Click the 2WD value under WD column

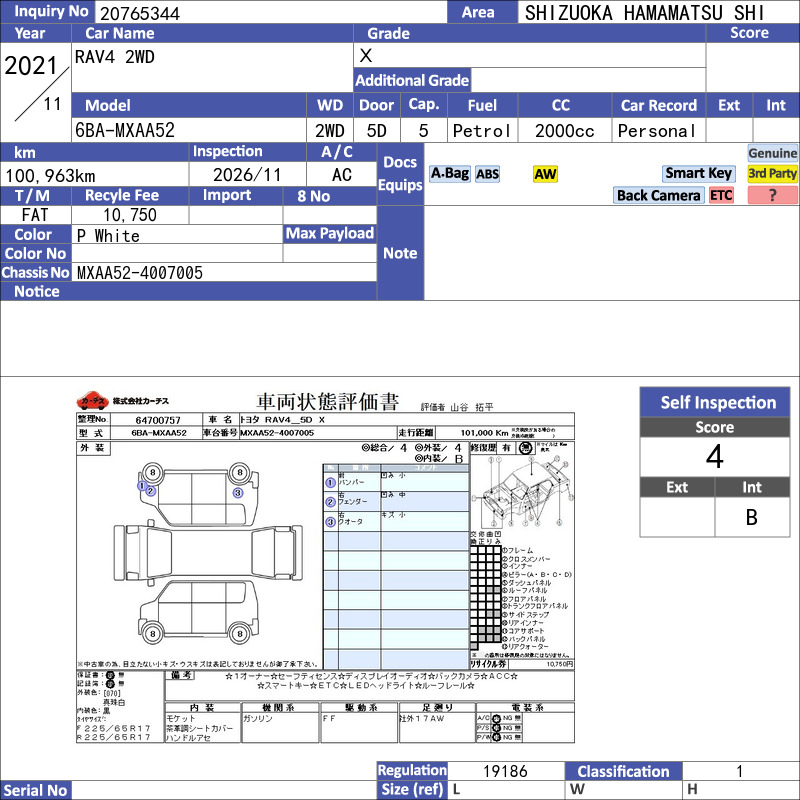(330, 131)
